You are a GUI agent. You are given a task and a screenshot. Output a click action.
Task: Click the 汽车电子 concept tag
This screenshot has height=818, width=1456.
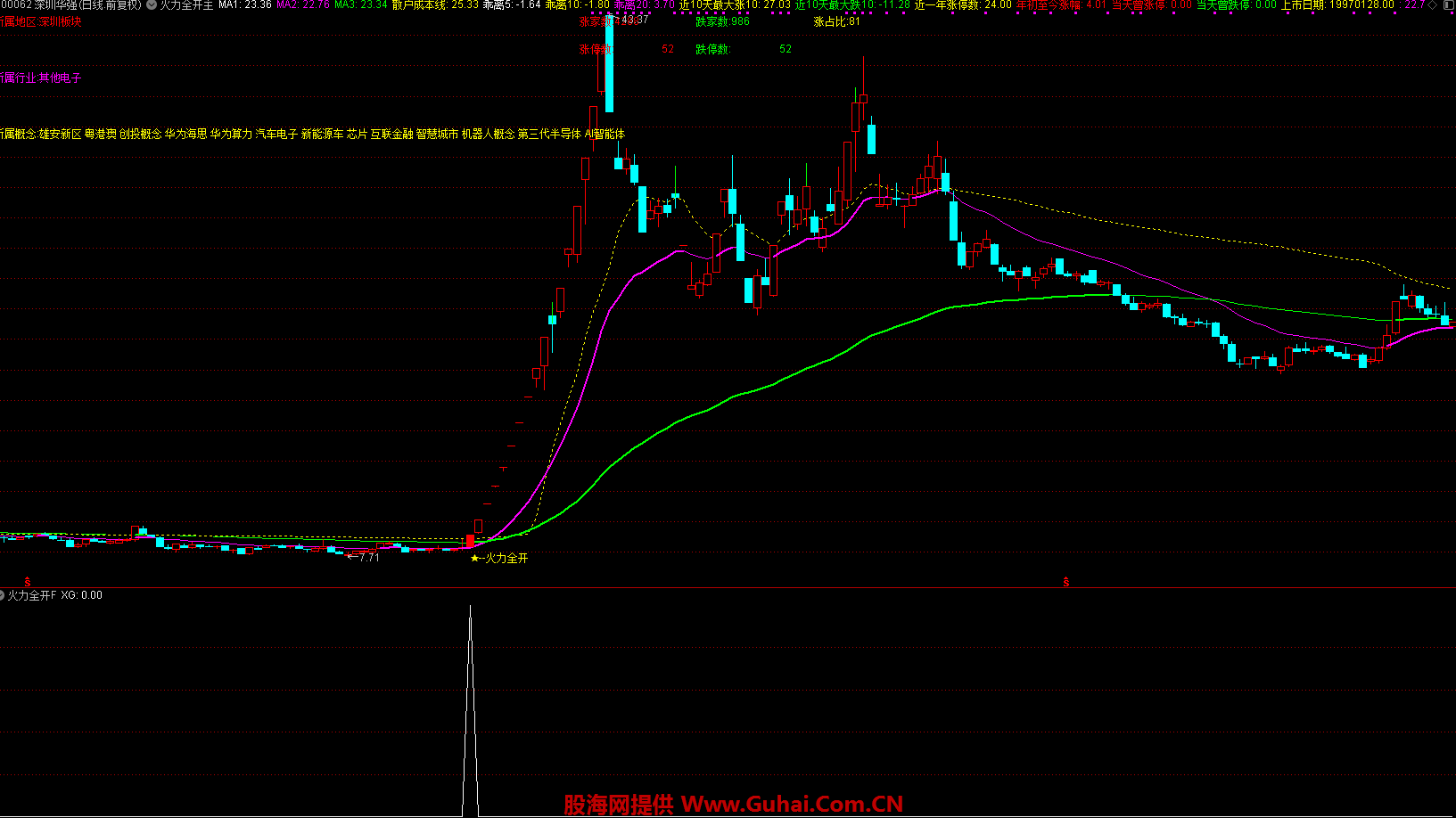tap(277, 134)
